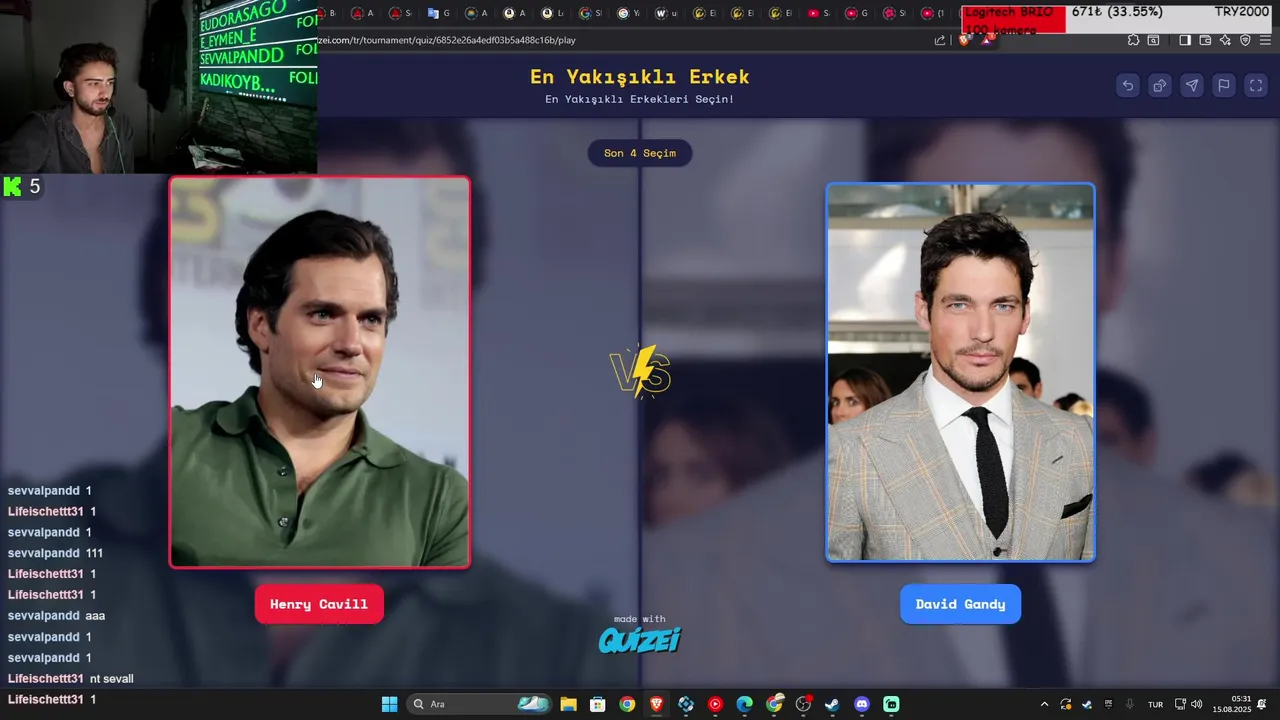This screenshot has width=1280, height=720.
Task: Click the report flag icon
Action: tap(1224, 85)
